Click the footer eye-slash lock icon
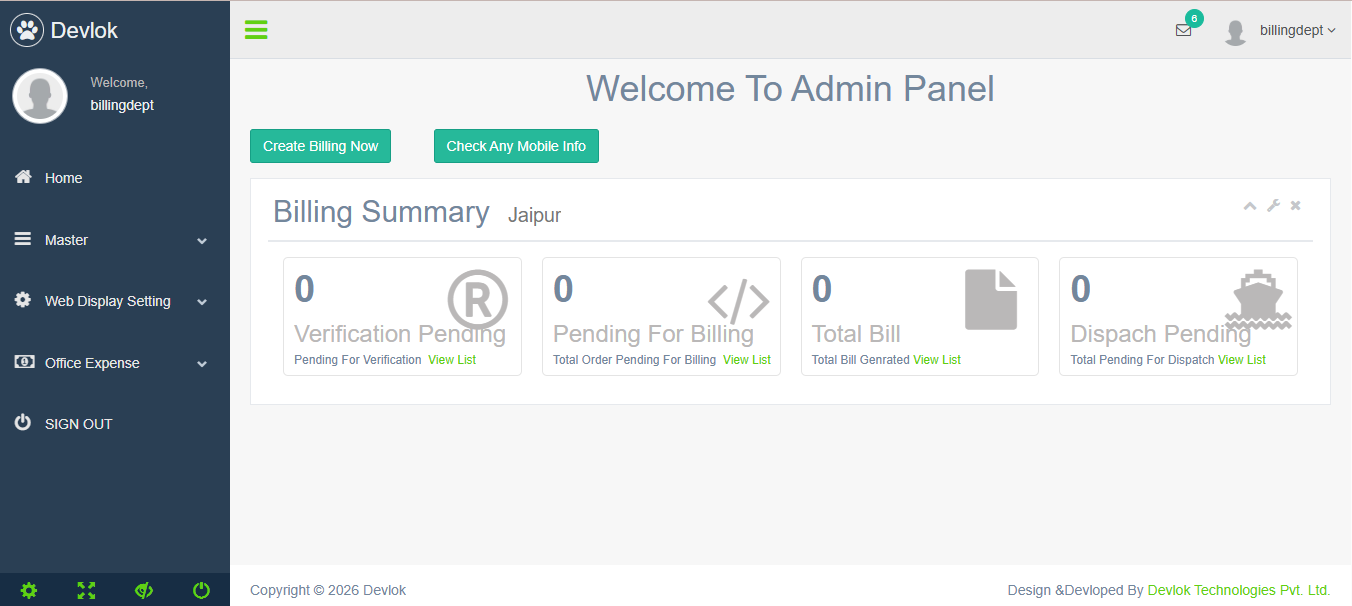1352x606 pixels. click(x=144, y=591)
